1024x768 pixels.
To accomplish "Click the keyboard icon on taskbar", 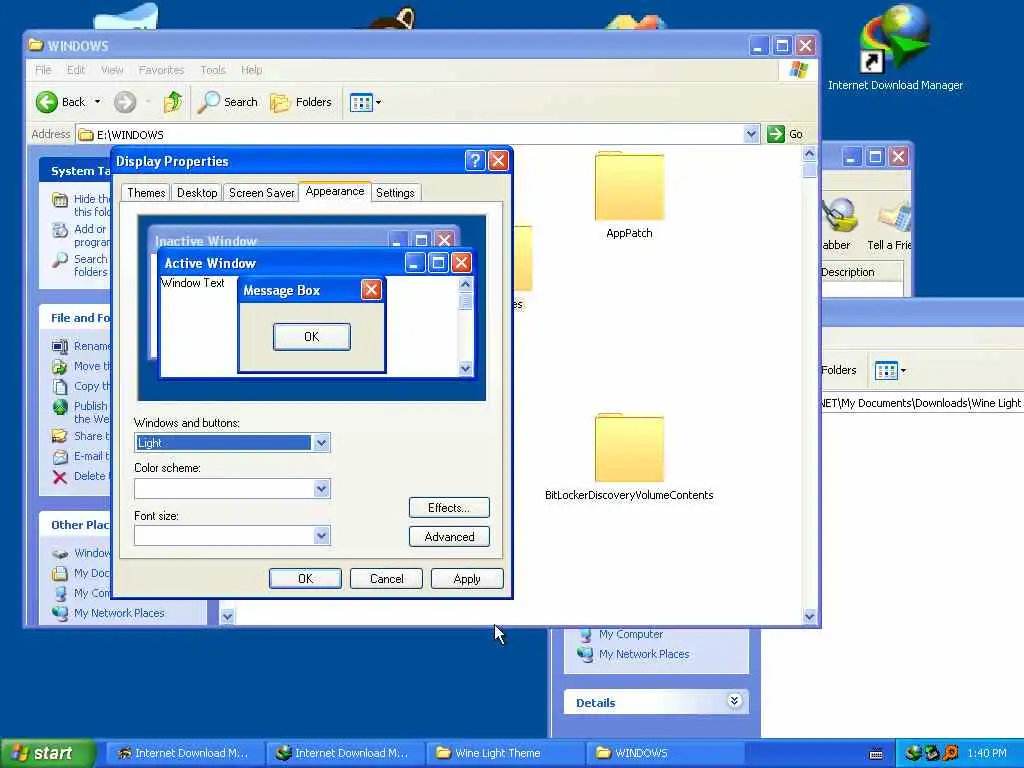I will click(876, 754).
